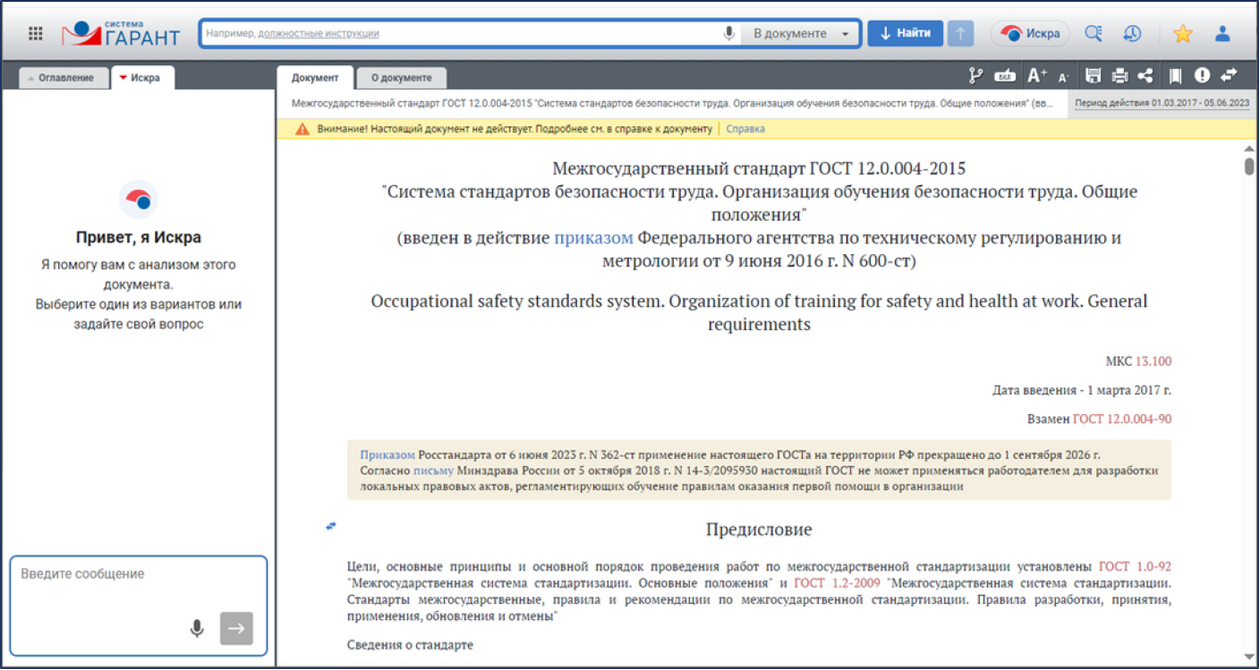Open favorites with the star icon
This screenshot has width=1260, height=670.
pyautogui.click(x=1183, y=33)
